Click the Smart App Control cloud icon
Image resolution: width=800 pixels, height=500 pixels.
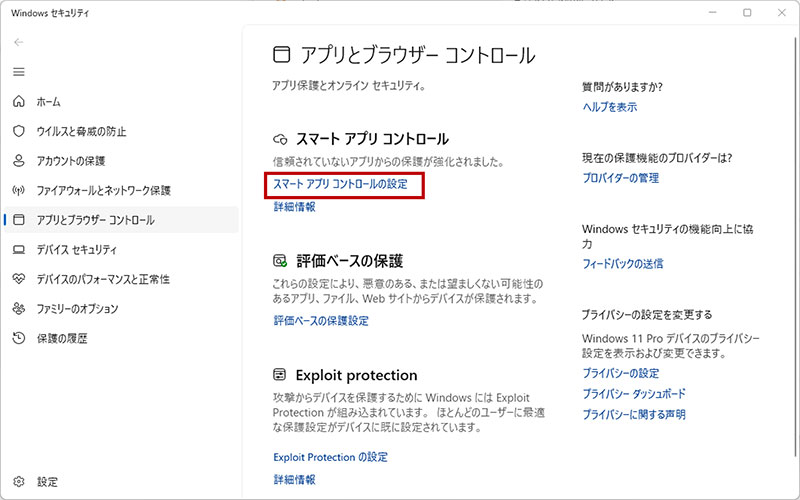point(280,139)
